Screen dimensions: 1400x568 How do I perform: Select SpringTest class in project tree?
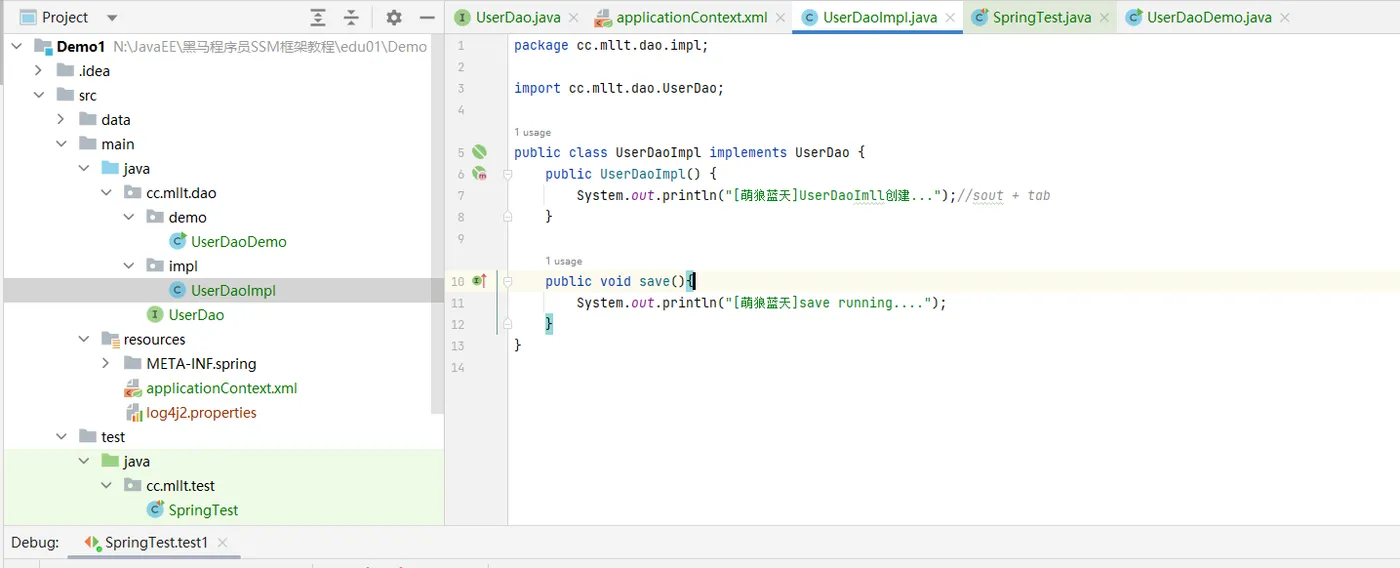pyautogui.click(x=203, y=510)
